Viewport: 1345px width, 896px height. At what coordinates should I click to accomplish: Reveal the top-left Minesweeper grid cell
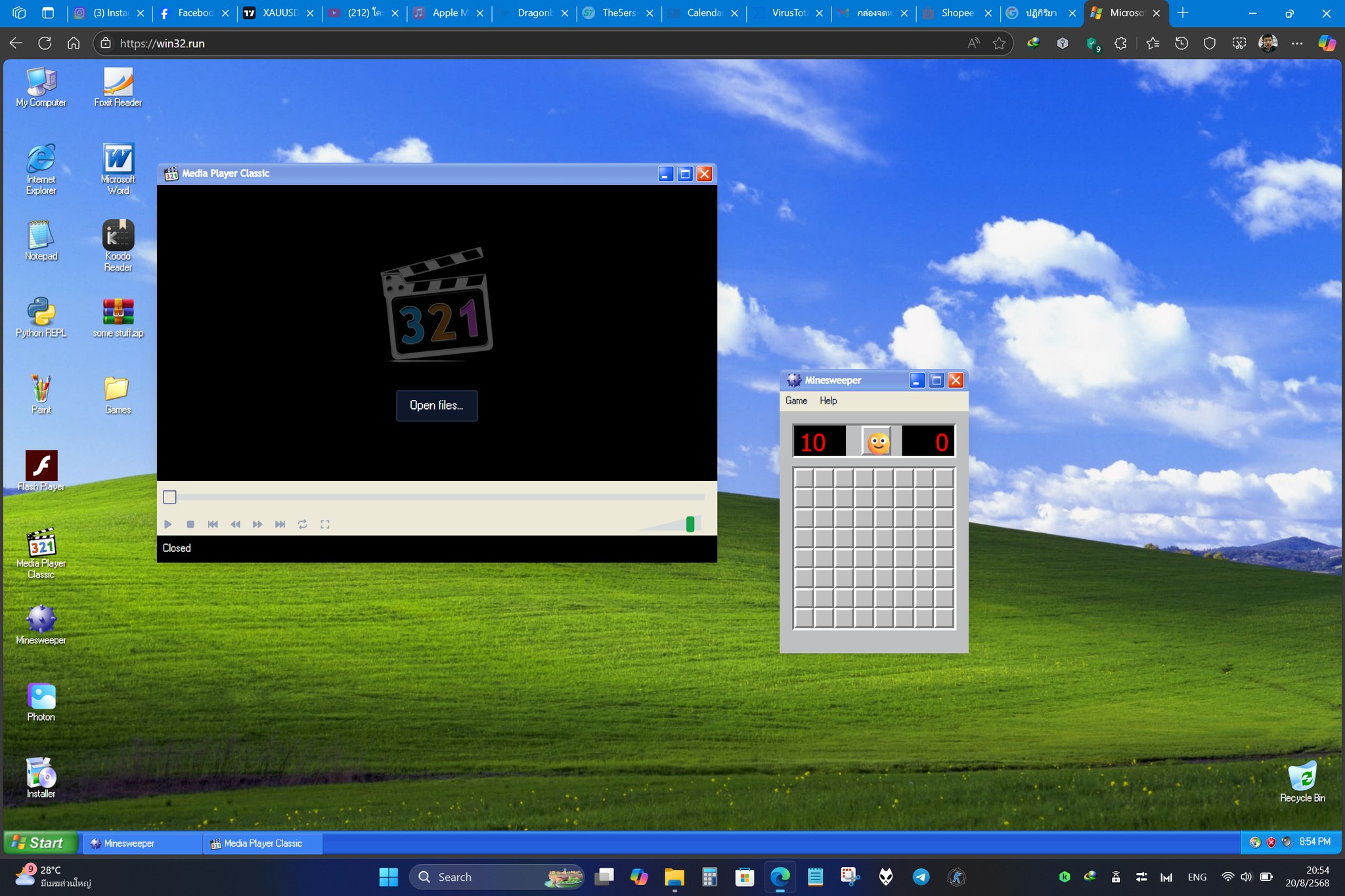805,479
